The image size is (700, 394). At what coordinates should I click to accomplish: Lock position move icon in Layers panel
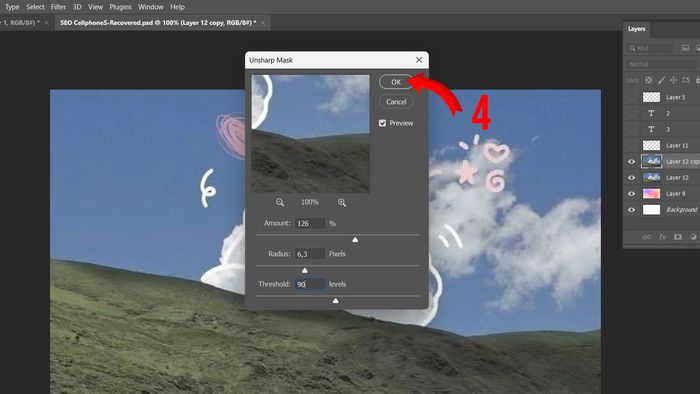coord(673,80)
